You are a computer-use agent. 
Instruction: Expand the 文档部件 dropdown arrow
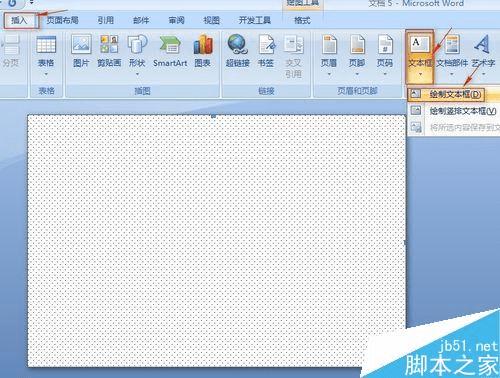pyautogui.click(x=452, y=74)
